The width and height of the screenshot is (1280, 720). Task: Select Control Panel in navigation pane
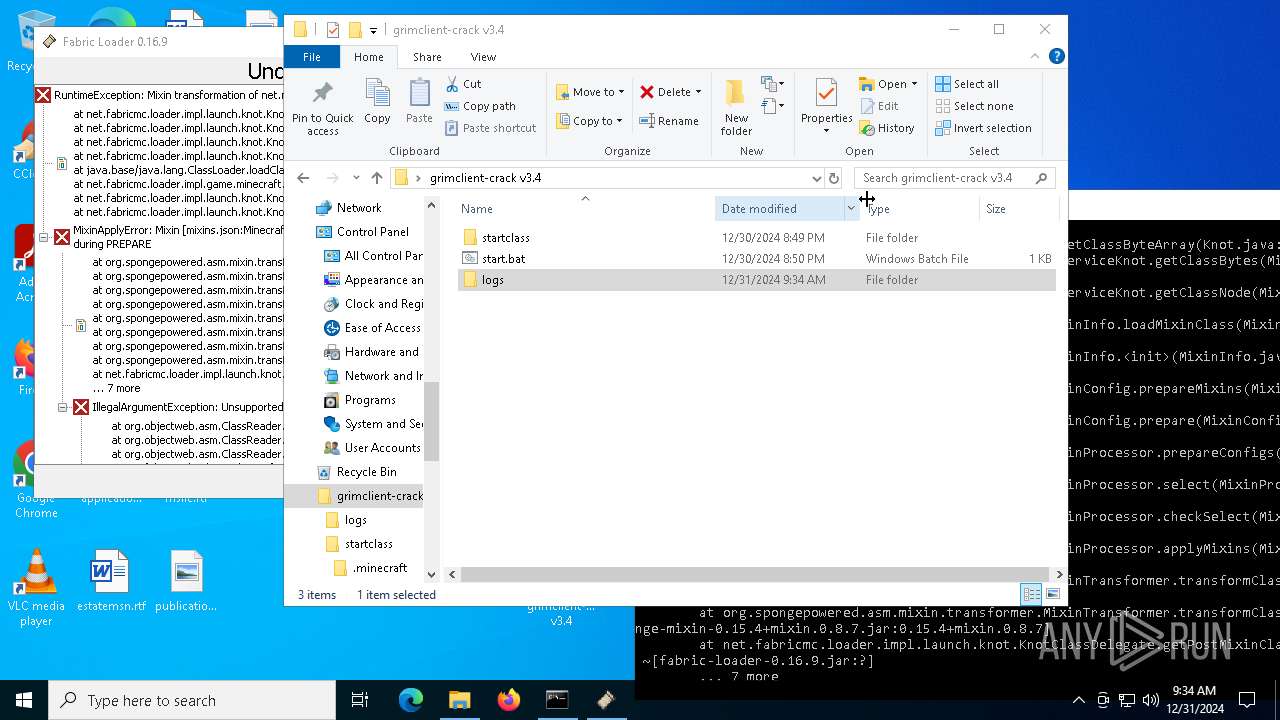(x=372, y=232)
